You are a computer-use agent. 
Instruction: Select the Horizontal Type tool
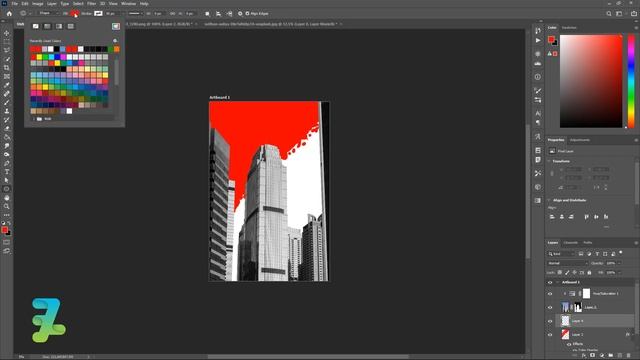[7, 172]
